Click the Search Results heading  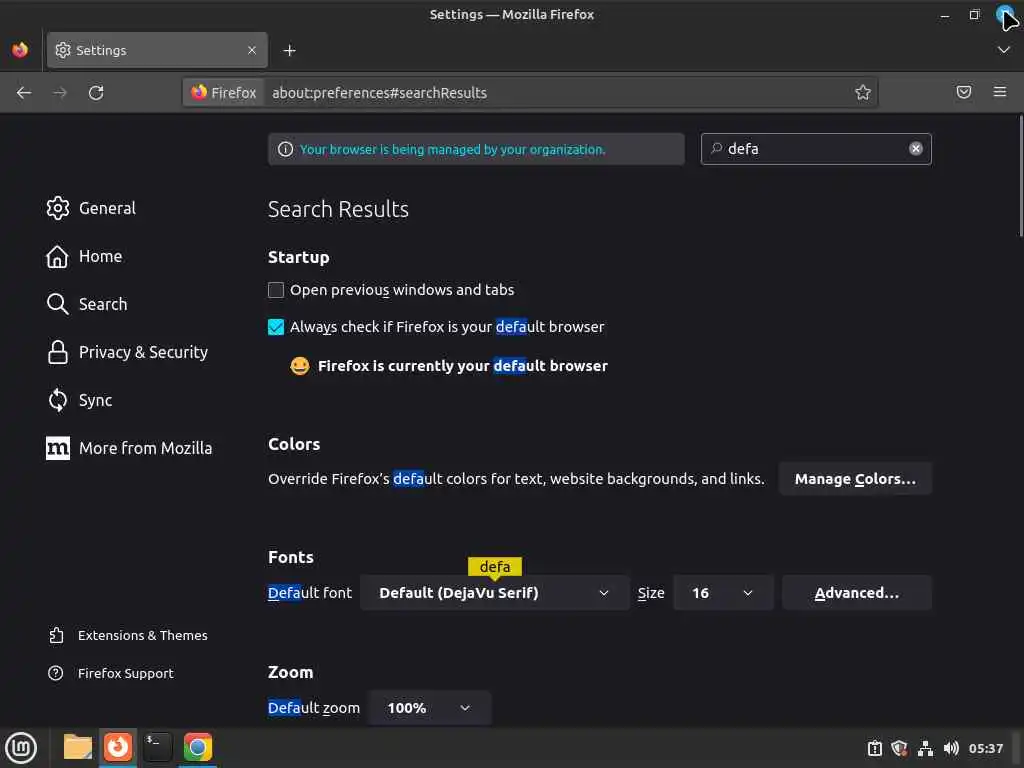[338, 209]
